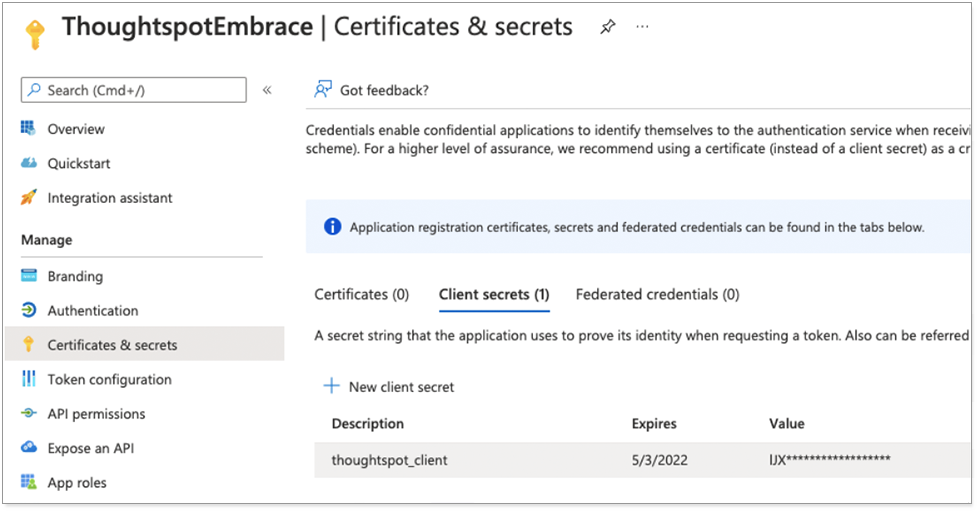Open App roles from the sidebar
The width and height of the screenshot is (978, 511).
[x=77, y=483]
